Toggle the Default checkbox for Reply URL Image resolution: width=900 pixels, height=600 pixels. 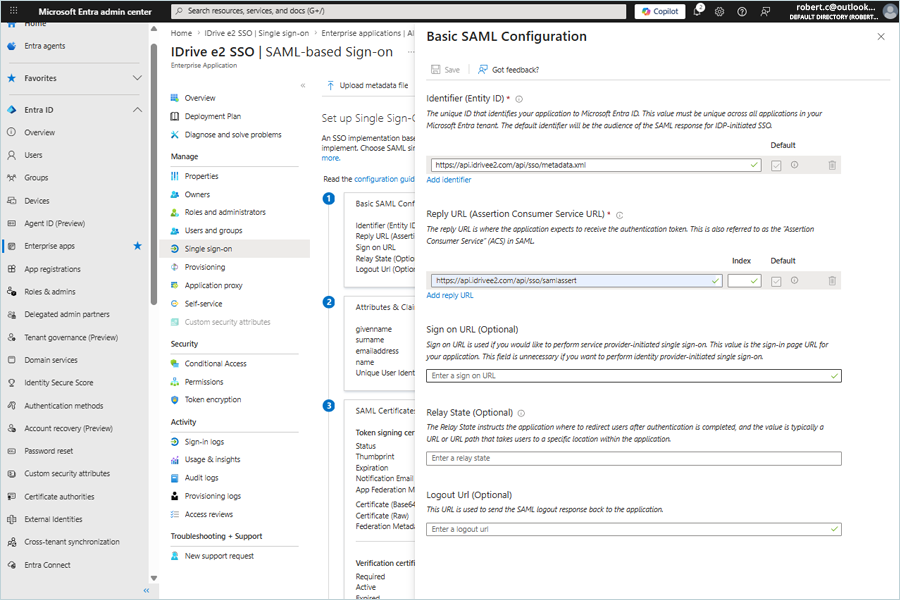(776, 281)
